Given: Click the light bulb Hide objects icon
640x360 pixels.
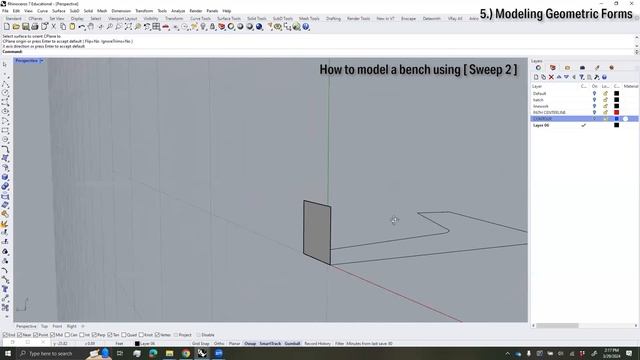Looking at the screenshot, I should [203, 27].
